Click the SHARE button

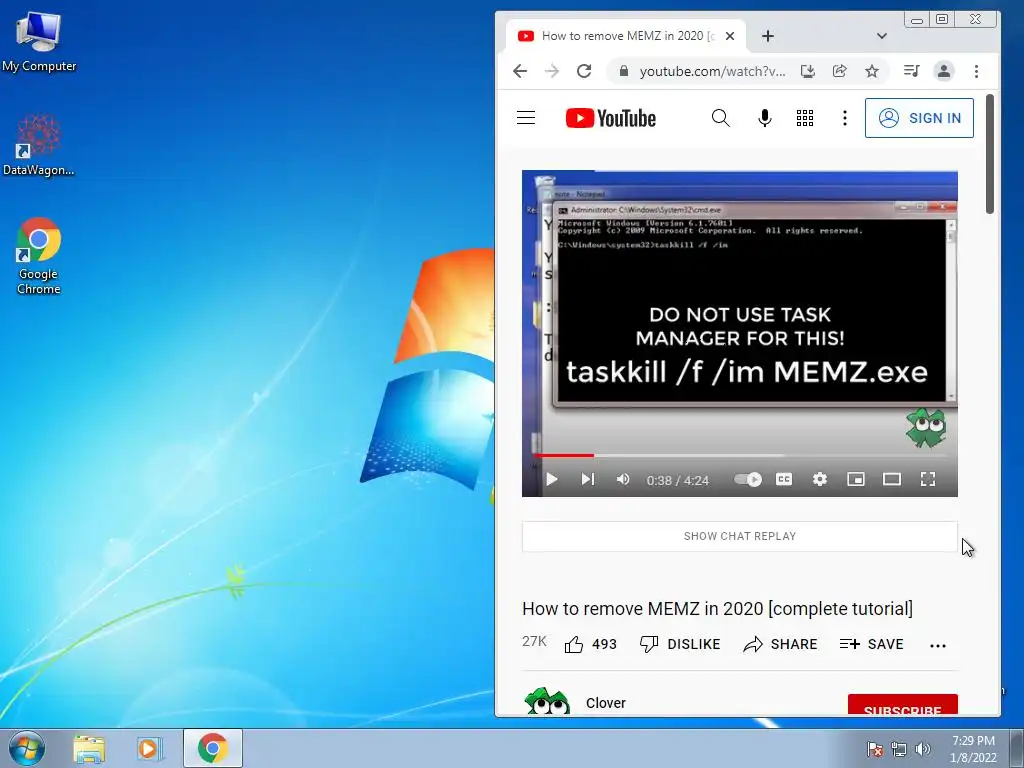tap(780, 645)
